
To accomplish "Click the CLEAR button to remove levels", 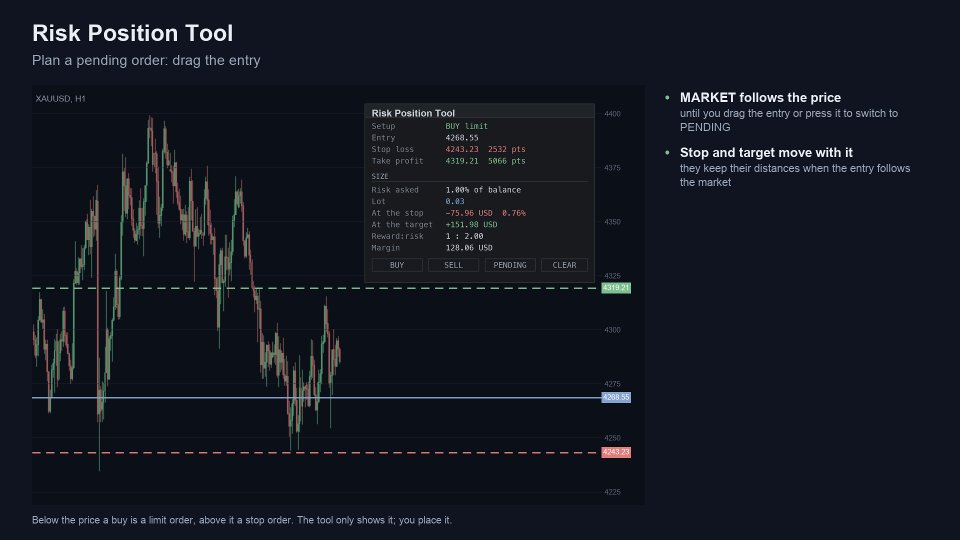I will coord(564,265).
